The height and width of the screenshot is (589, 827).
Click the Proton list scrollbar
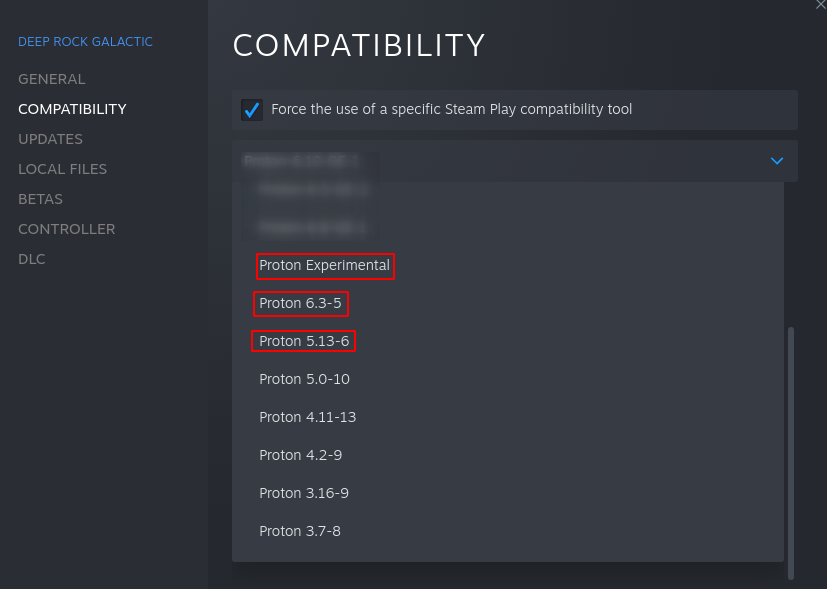click(791, 450)
